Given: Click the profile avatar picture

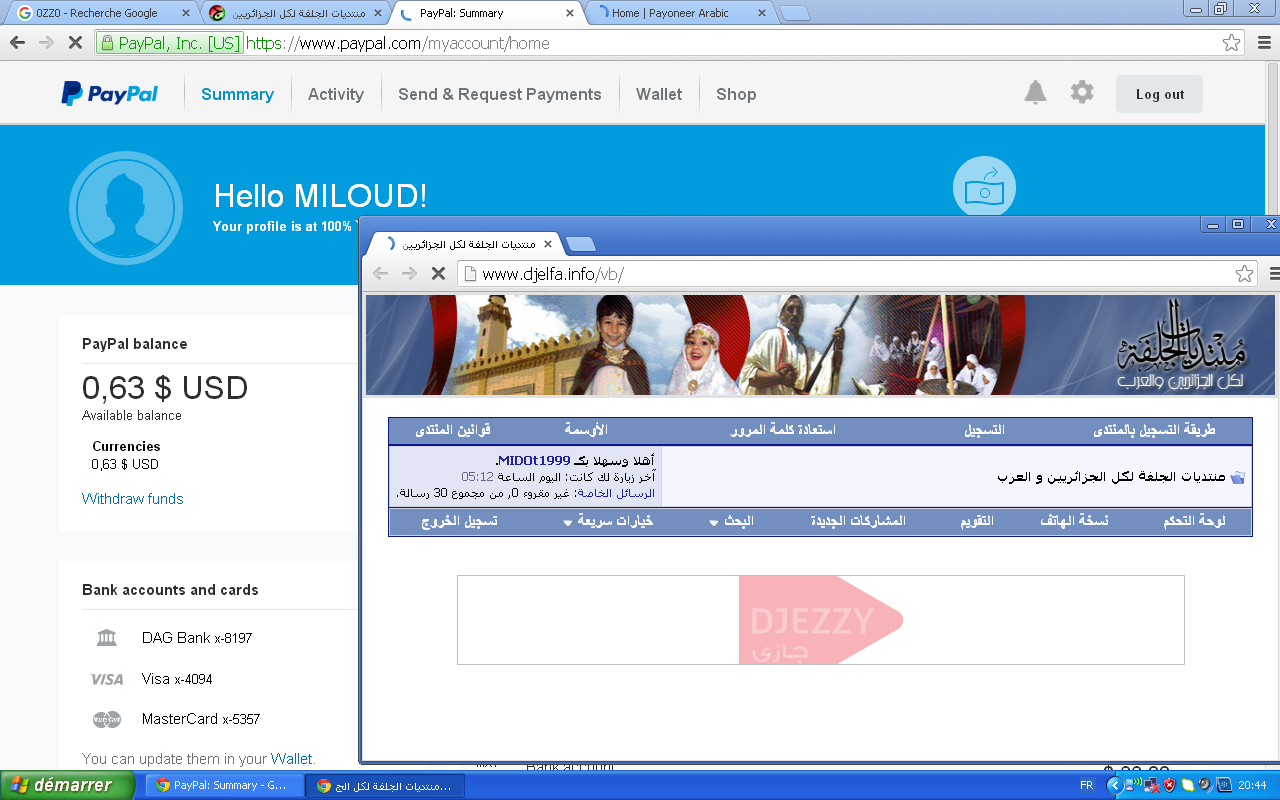Looking at the screenshot, I should [126, 208].
